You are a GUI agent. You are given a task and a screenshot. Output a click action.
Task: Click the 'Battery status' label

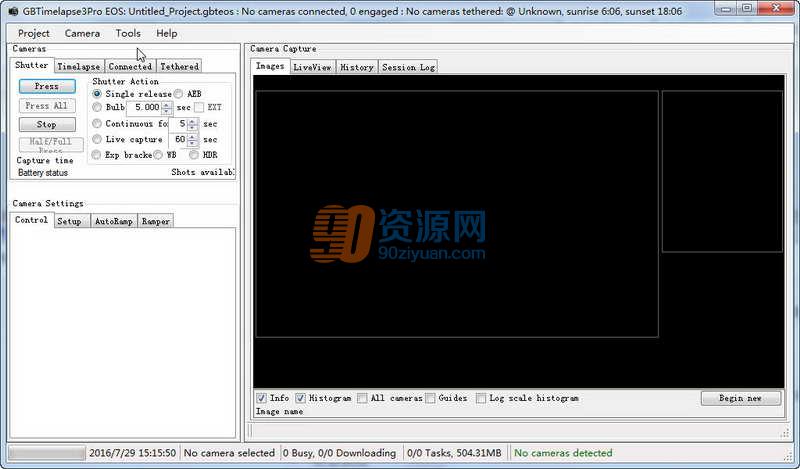pyautogui.click(x=43, y=173)
